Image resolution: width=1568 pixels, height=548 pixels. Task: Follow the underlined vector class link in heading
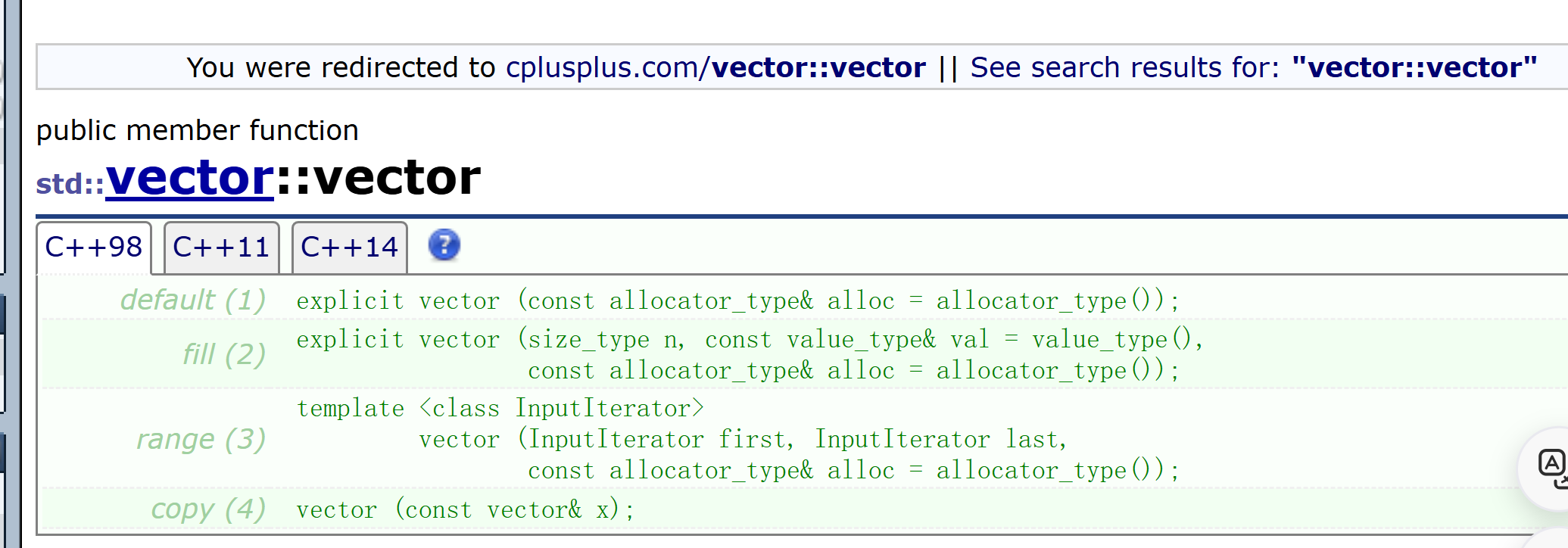click(x=189, y=178)
